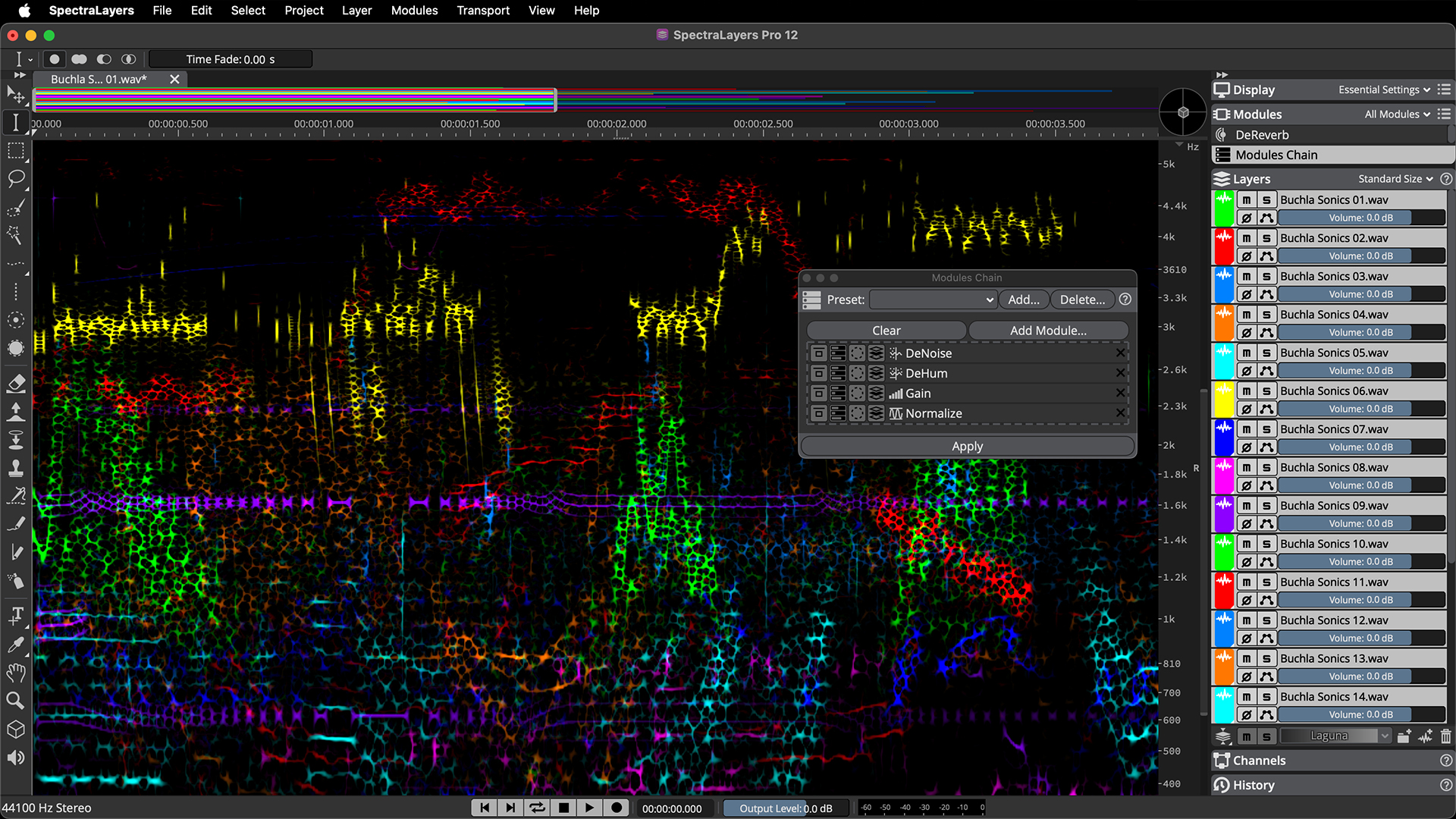Screen dimensions: 1456x819
Task: Open the Modules menu in menu bar
Action: click(414, 11)
